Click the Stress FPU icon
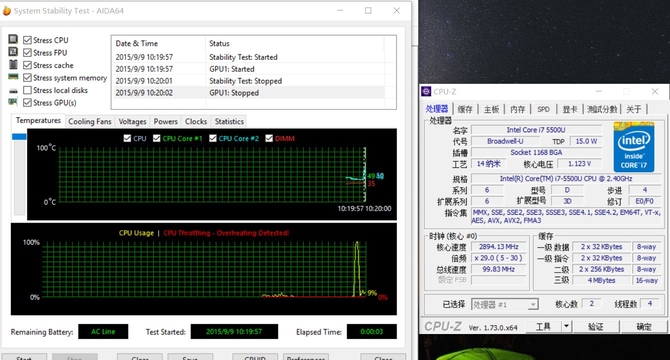Viewport: 670px width, 360px height. click(x=13, y=52)
